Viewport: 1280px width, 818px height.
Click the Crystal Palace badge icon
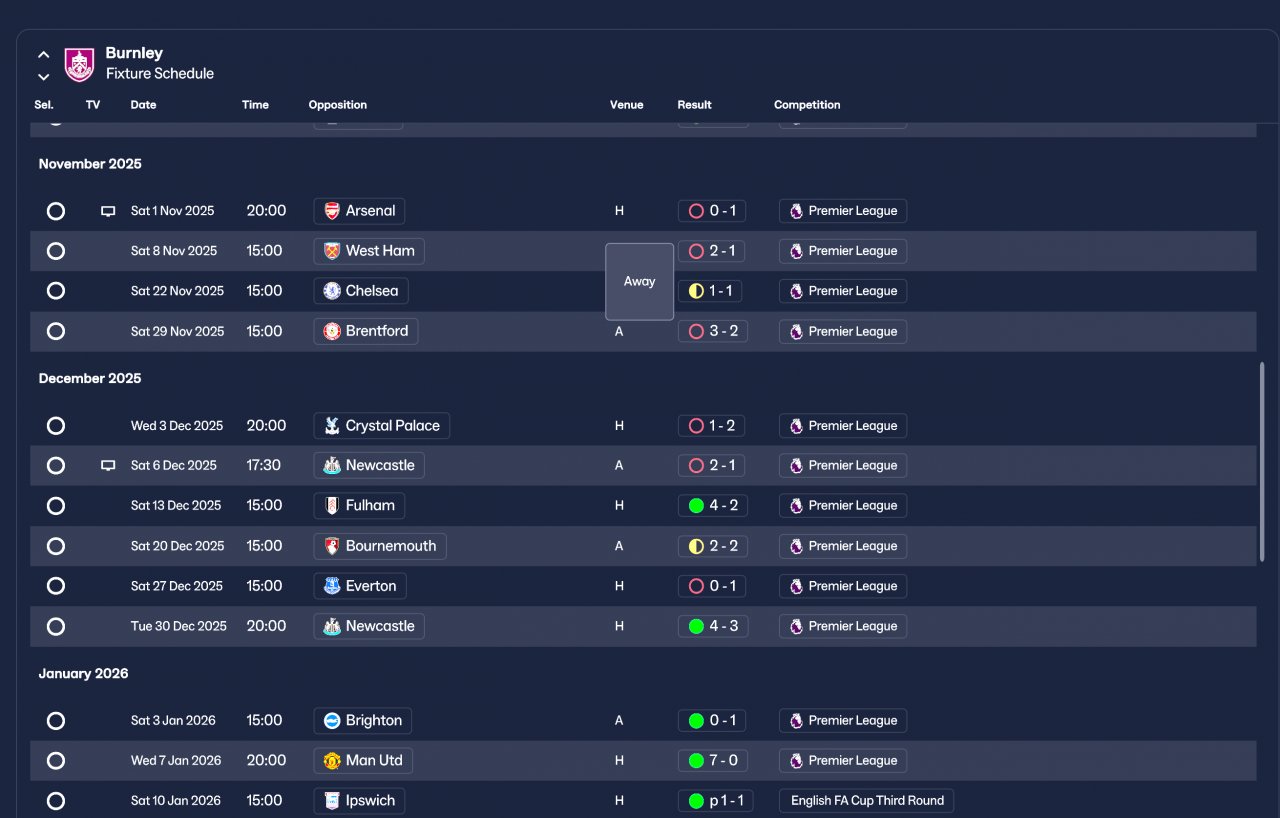click(332, 426)
